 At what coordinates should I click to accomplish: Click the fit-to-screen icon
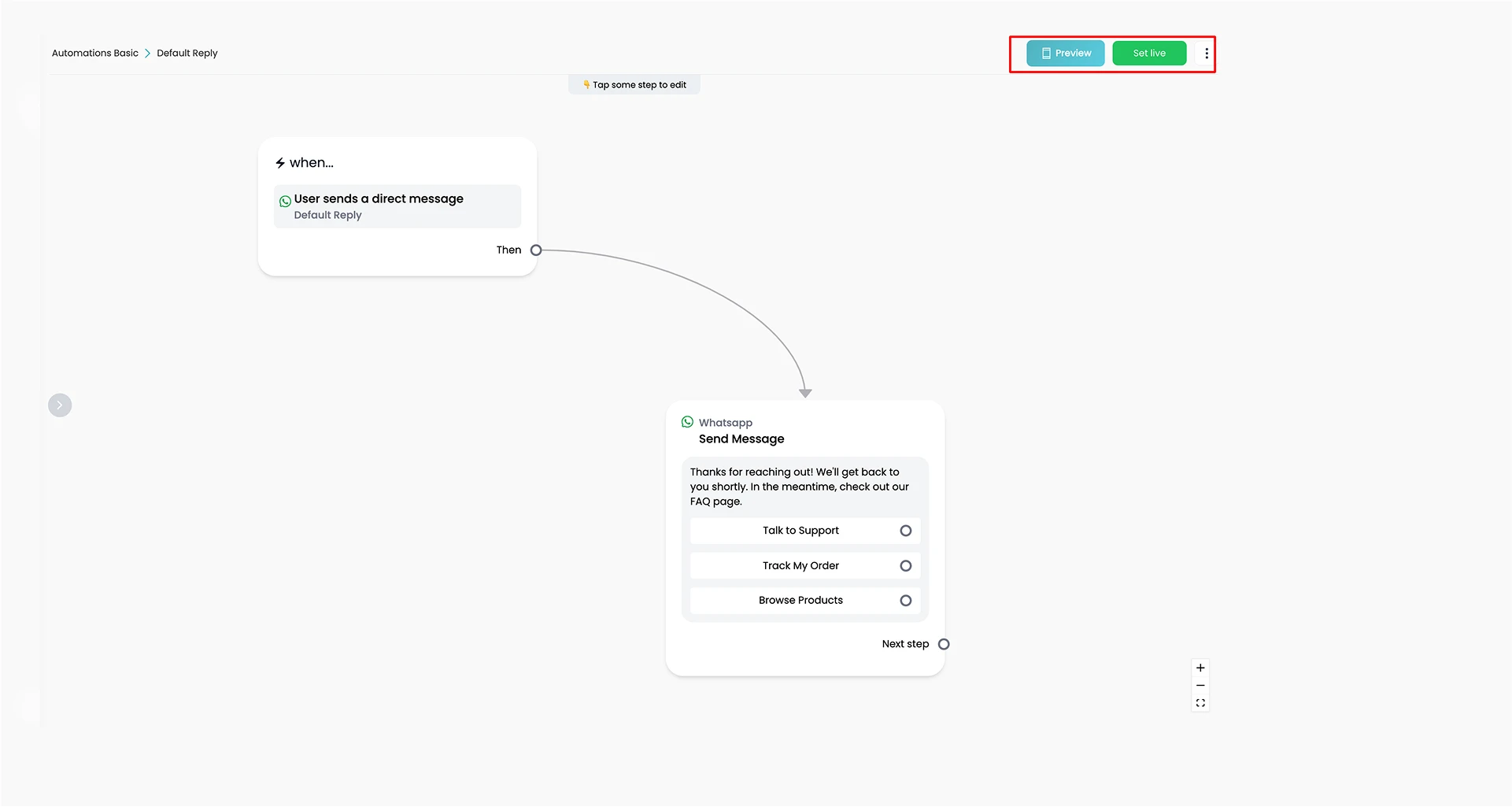coord(1200,704)
